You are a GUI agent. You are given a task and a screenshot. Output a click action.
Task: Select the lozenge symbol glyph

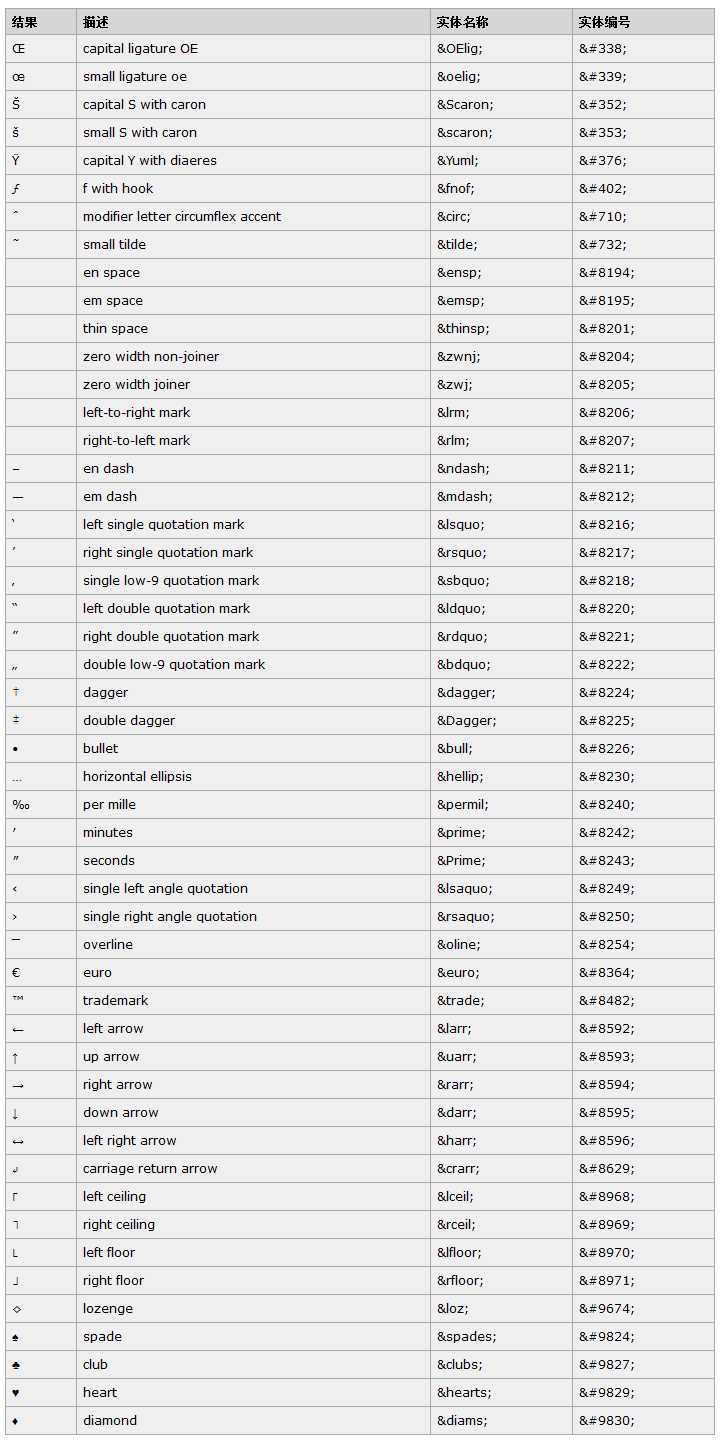17,1309
